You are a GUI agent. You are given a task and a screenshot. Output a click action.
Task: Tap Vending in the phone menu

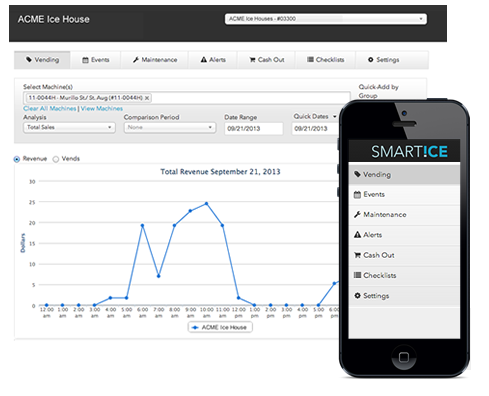pos(404,174)
